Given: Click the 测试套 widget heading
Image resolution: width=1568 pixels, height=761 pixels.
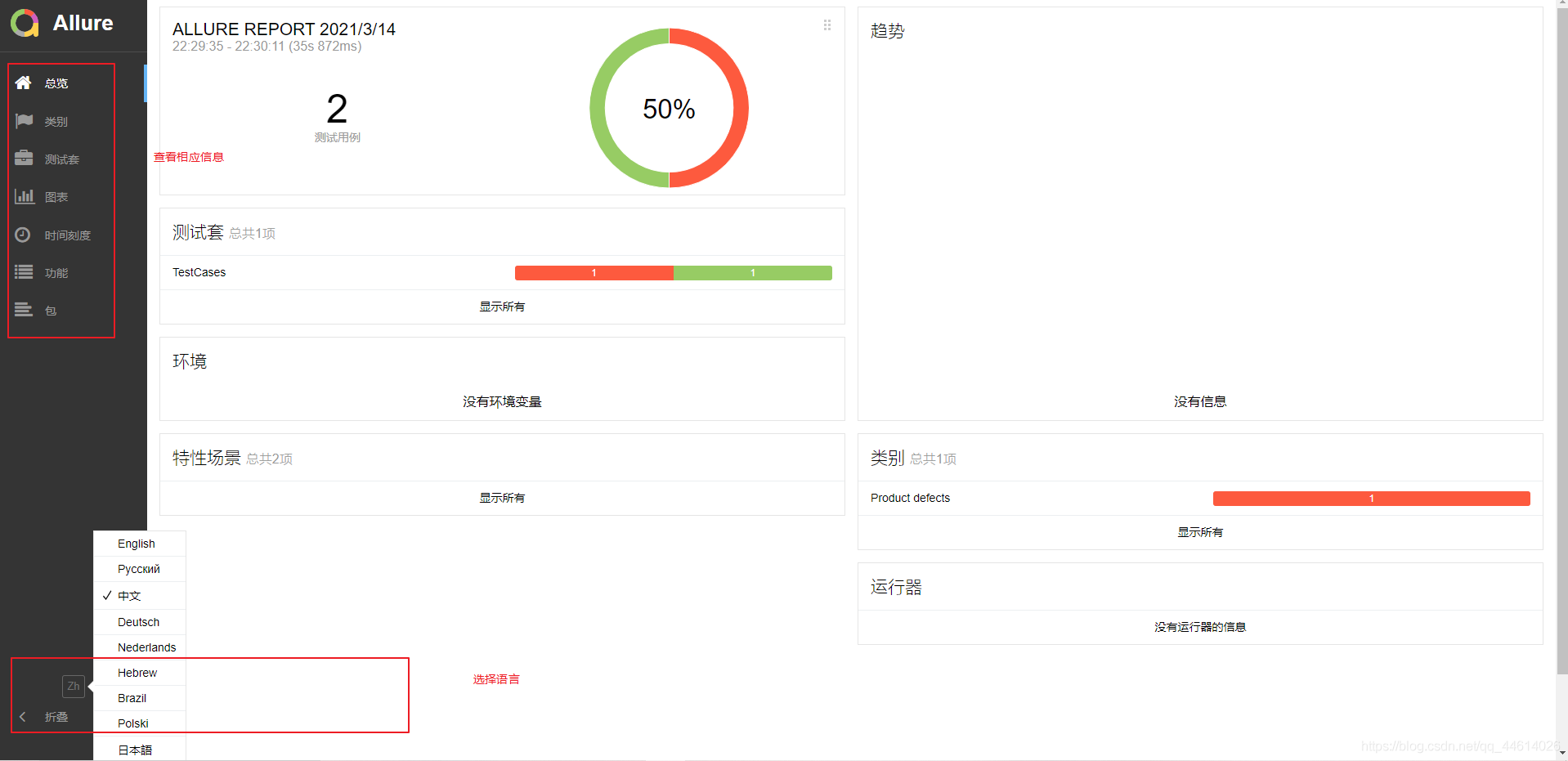Looking at the screenshot, I should [x=198, y=232].
